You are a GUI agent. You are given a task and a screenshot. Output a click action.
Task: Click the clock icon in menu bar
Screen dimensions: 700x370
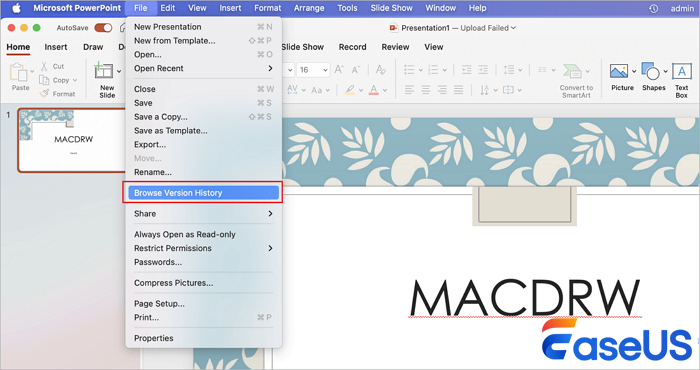[654, 8]
